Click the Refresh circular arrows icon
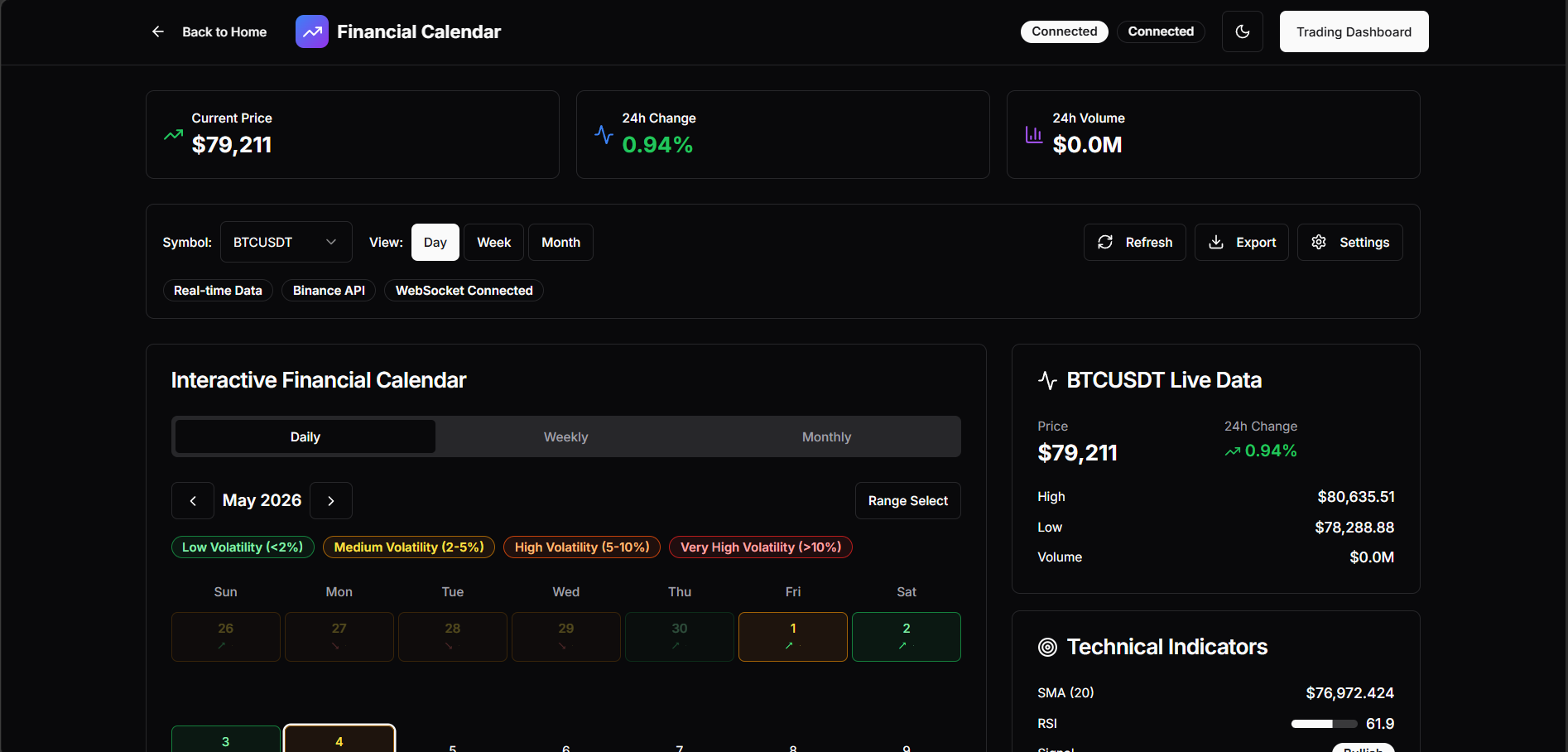The height and width of the screenshot is (752, 1568). point(1105,242)
